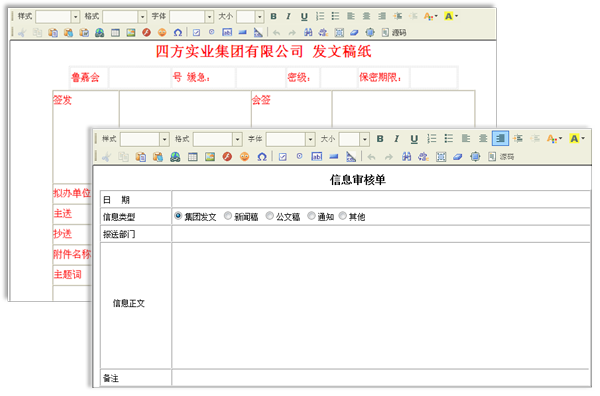The width and height of the screenshot is (600, 396).
Task: Insert radio button element in 信息审核单 editor
Action: point(300,156)
